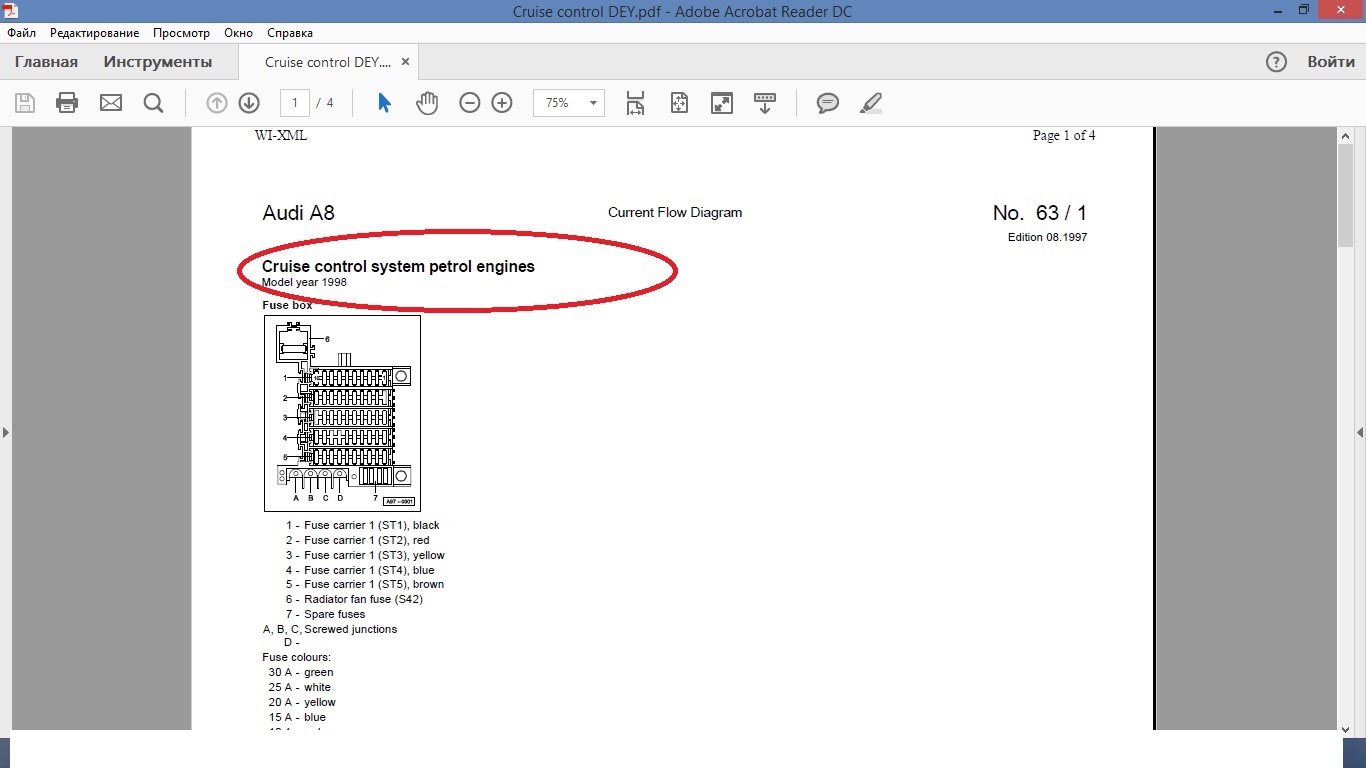The width and height of the screenshot is (1366, 768).
Task: Click 'Fuse carrier 1 (ST3), yellow' line
Action: point(365,555)
